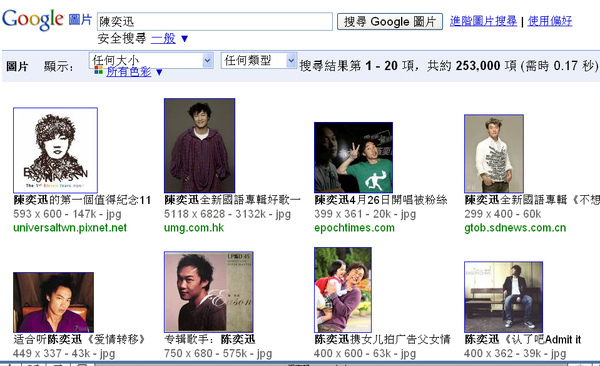Open the 安全搜尋 一般 setting link
This screenshot has height=366, width=600.
pyautogui.click(x=163, y=38)
